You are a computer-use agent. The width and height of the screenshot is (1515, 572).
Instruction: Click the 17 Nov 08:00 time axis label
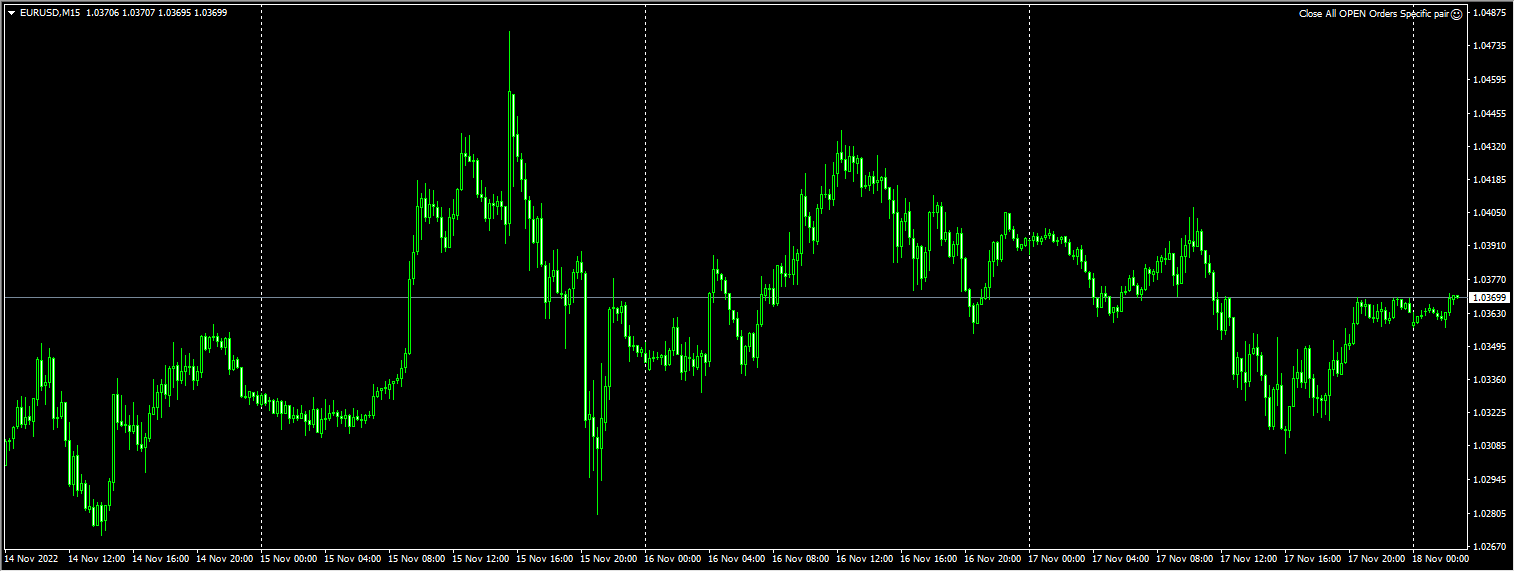pos(1186,559)
